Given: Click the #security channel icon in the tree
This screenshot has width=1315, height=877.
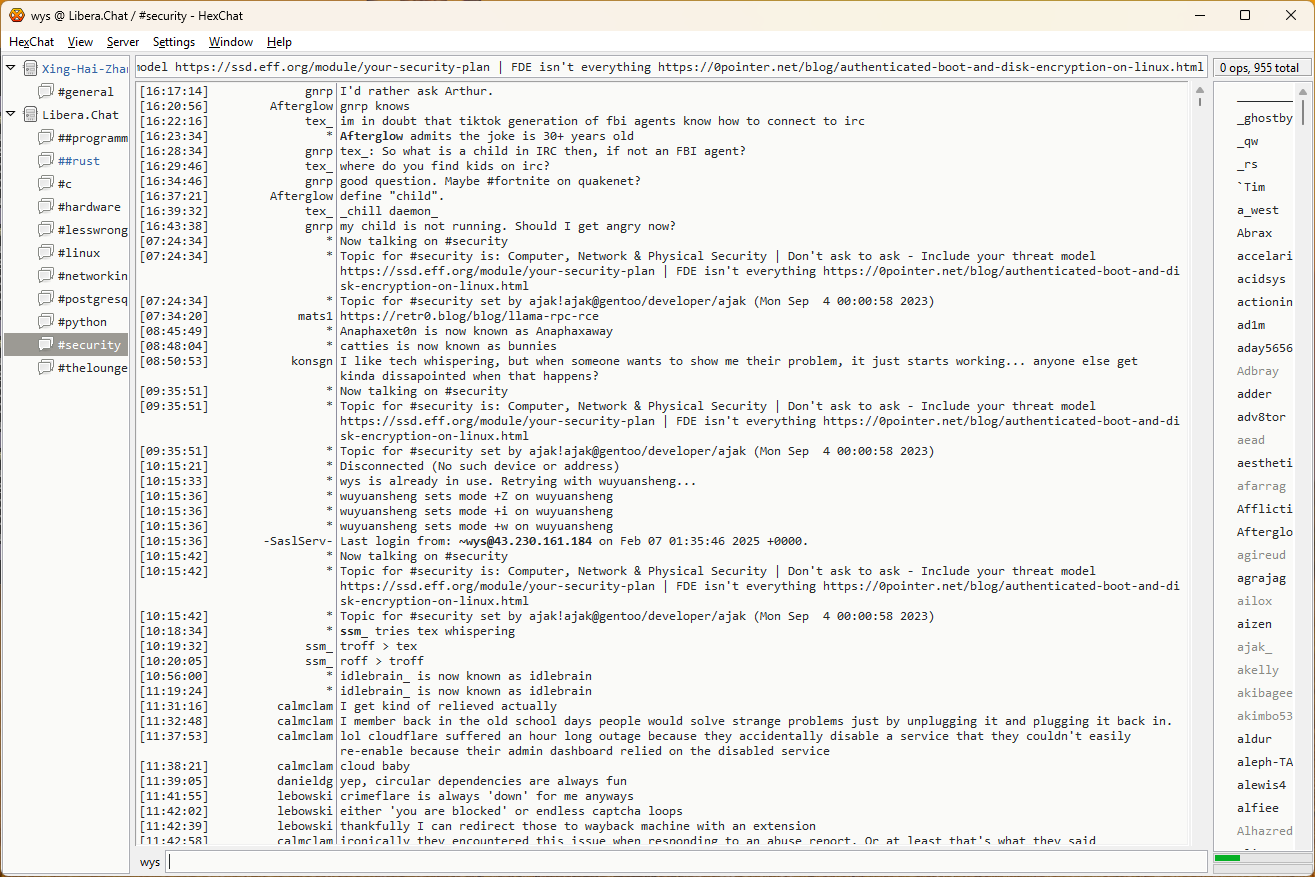Looking at the screenshot, I should (45, 345).
